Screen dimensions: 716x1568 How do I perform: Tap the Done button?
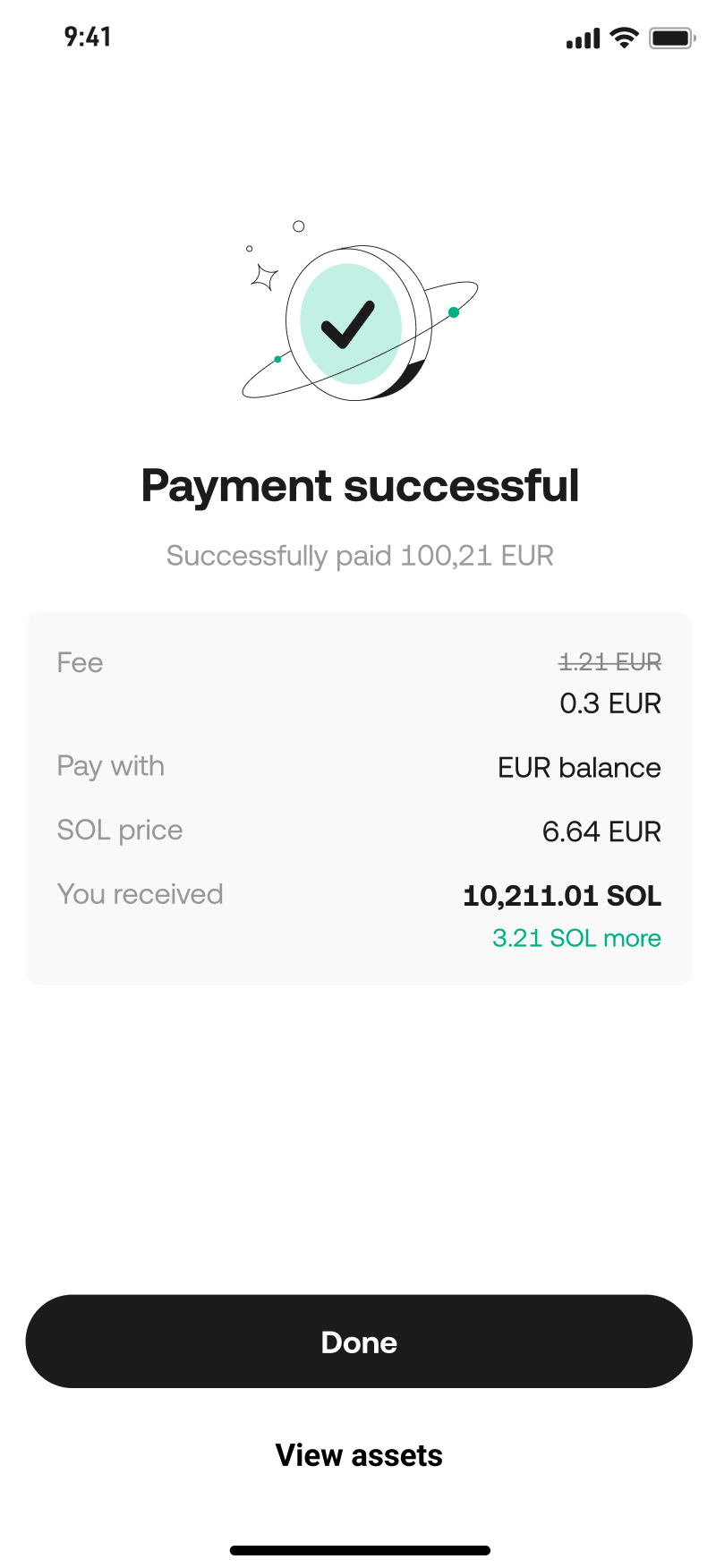358,1341
